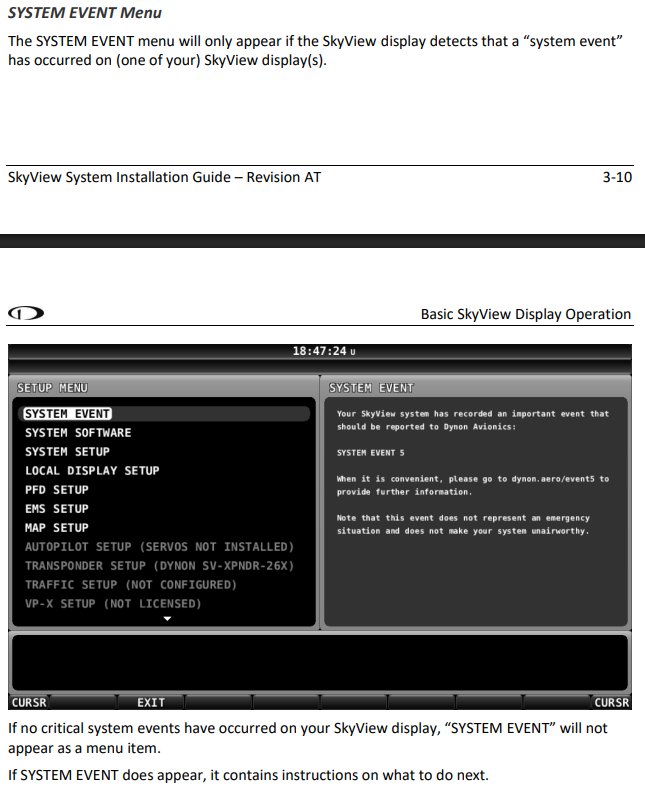The height and width of the screenshot is (789, 645).
Task: Click the SYSTEM EVENT panel title on the right
Action: click(x=371, y=388)
